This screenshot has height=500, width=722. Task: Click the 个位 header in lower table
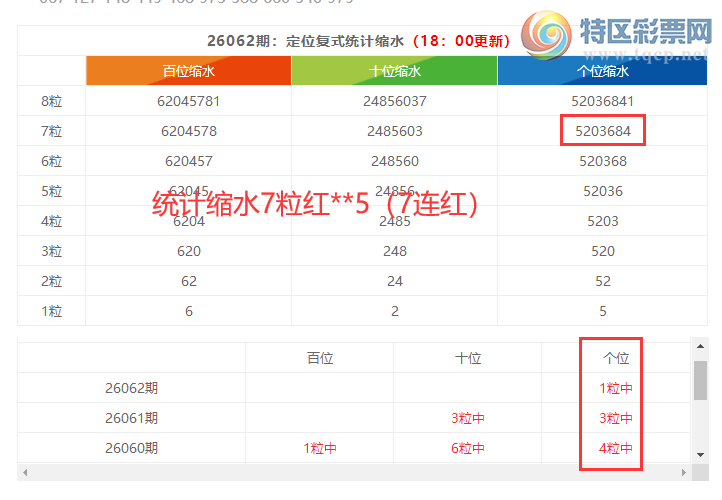coord(616,358)
